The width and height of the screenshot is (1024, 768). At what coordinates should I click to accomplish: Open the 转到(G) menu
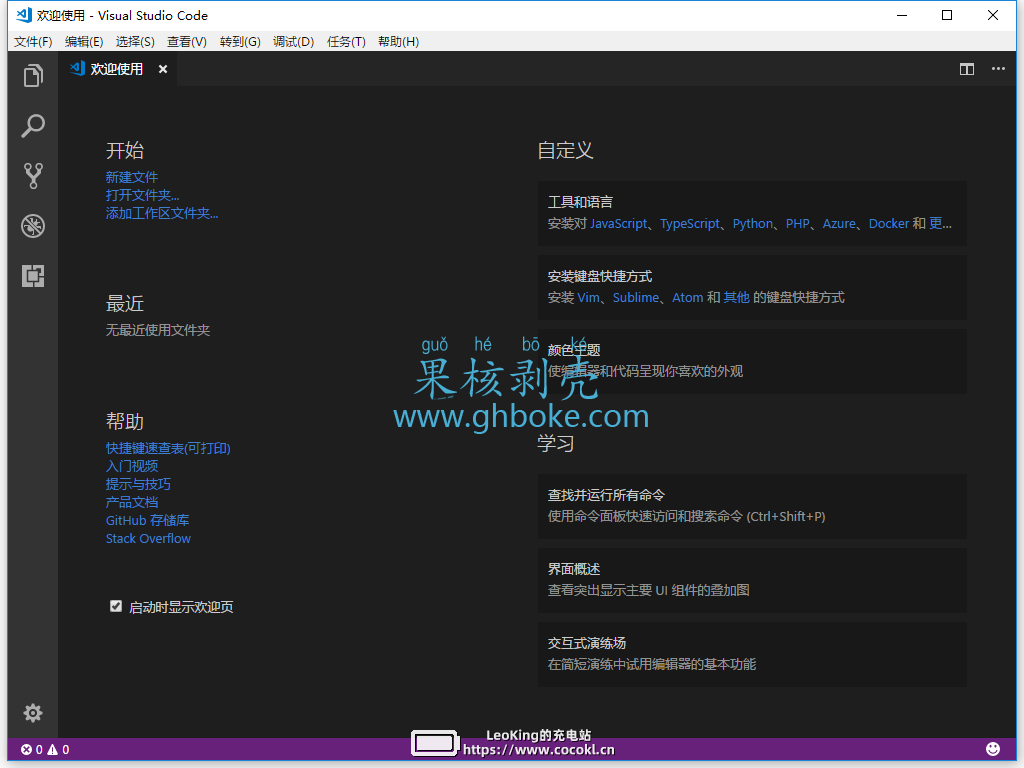pyautogui.click(x=240, y=42)
